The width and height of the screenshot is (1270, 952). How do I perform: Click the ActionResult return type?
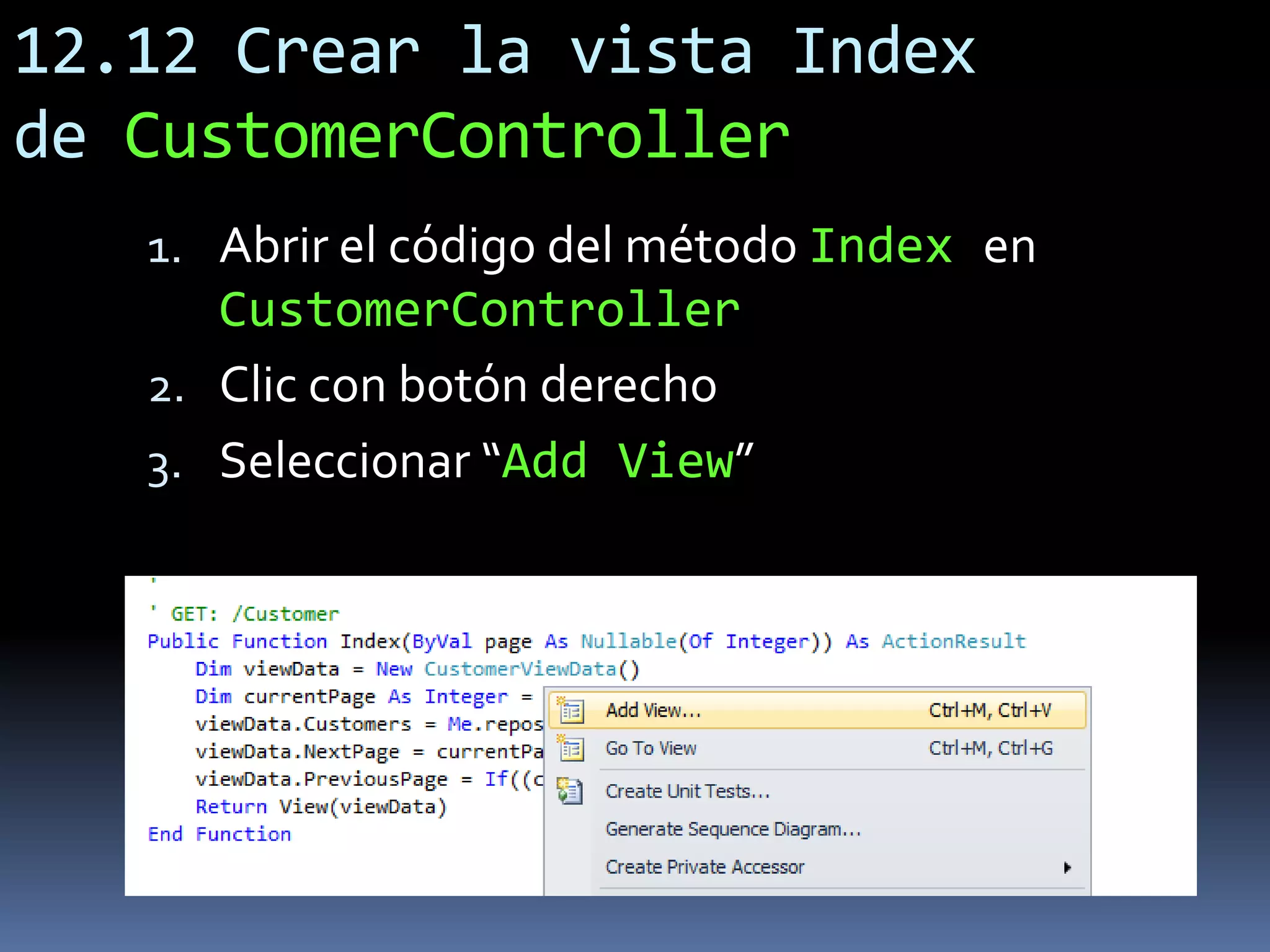tap(954, 641)
